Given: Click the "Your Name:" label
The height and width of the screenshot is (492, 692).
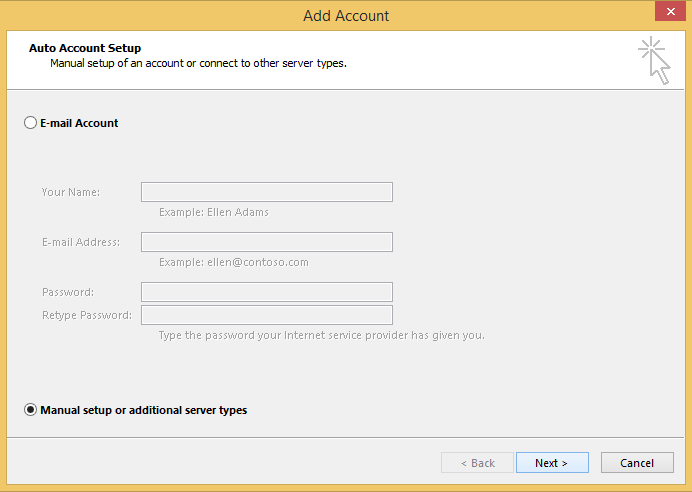Looking at the screenshot, I should click(71, 192).
